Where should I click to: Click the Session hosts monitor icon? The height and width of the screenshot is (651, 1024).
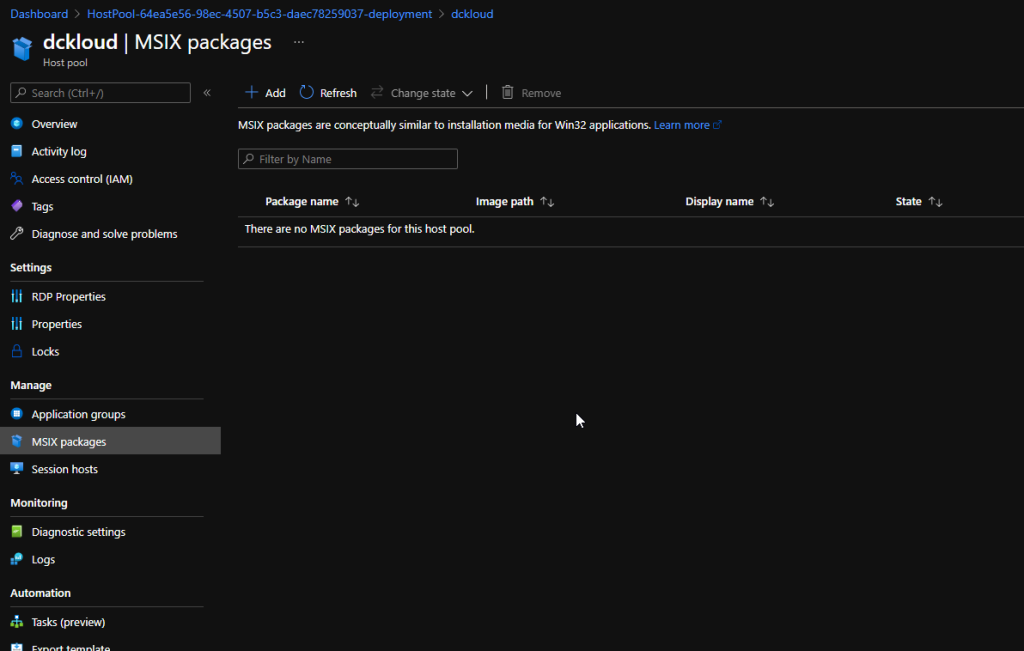coord(17,468)
